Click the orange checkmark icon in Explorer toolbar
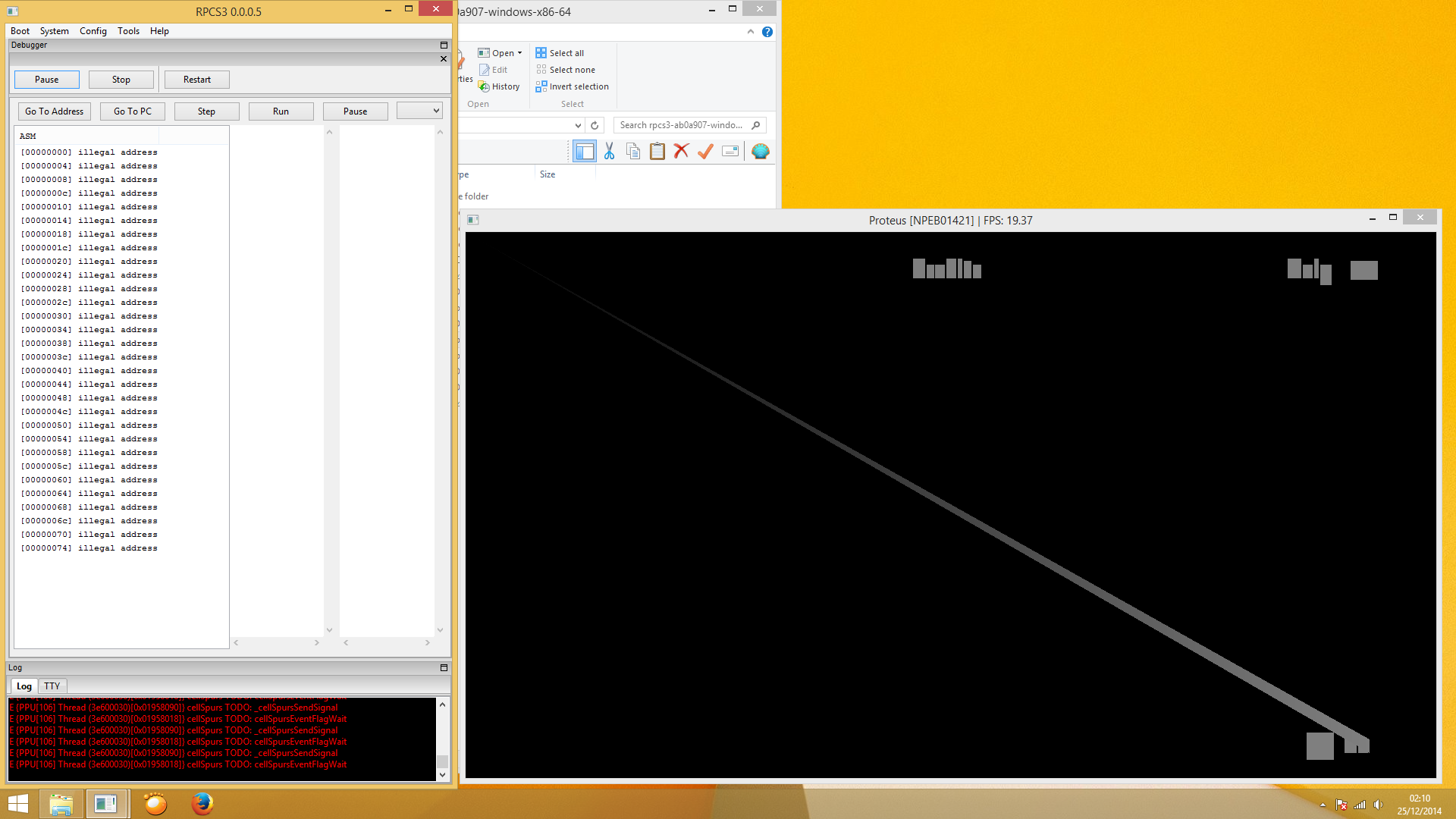Viewport: 1456px width, 819px height. [705, 152]
